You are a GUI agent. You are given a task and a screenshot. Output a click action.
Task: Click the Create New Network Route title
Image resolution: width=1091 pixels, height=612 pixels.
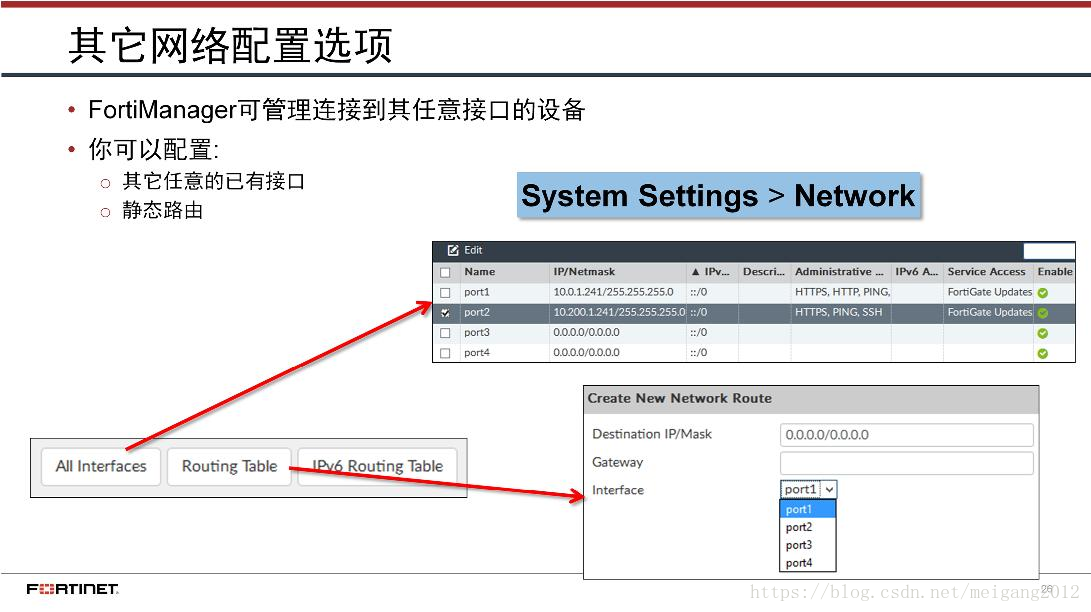[680, 398]
